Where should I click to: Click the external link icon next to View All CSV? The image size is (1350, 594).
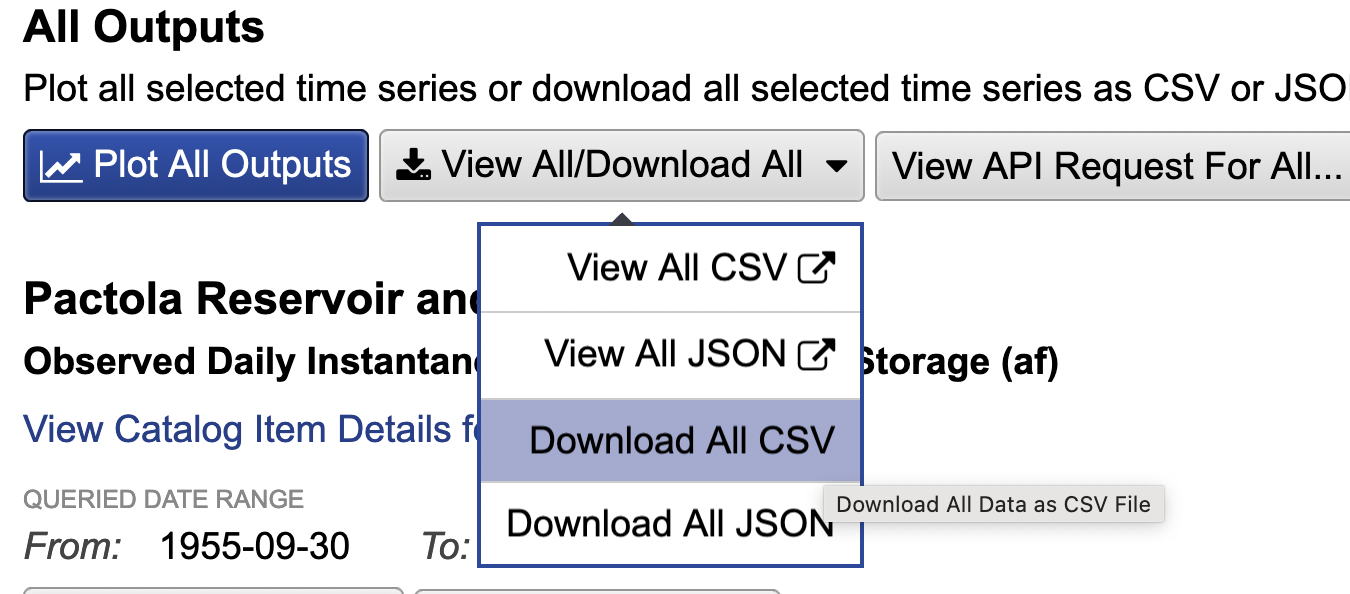pos(816,268)
